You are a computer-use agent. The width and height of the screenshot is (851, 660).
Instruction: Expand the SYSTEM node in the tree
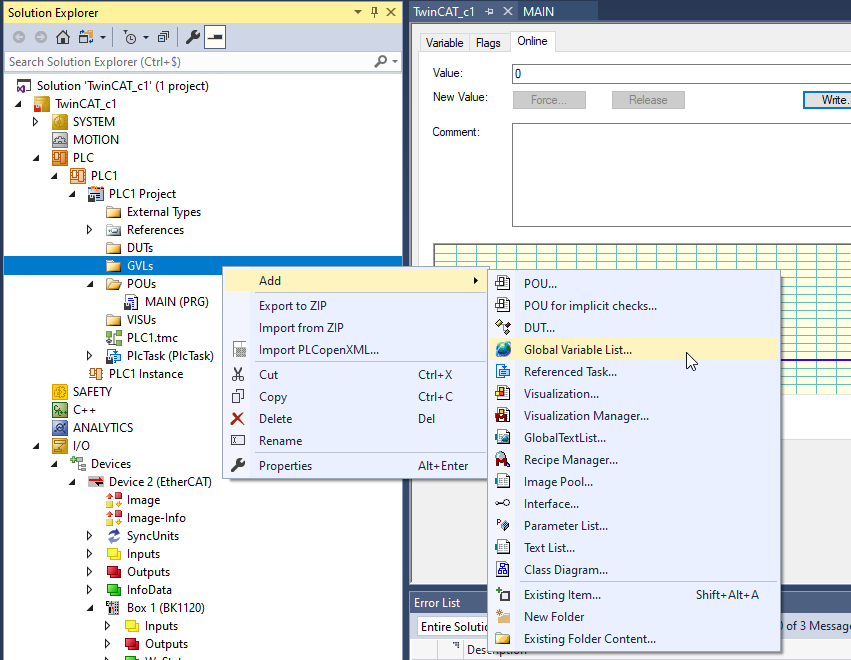[36, 121]
